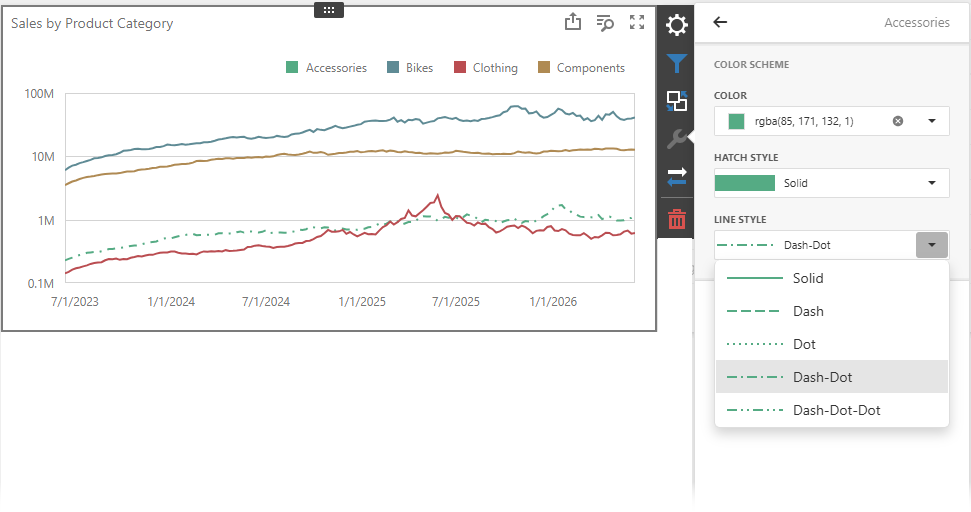Image resolution: width=971 pixels, height=512 pixels.
Task: Expand the Hatch Style dropdown arrow
Action: [931, 183]
